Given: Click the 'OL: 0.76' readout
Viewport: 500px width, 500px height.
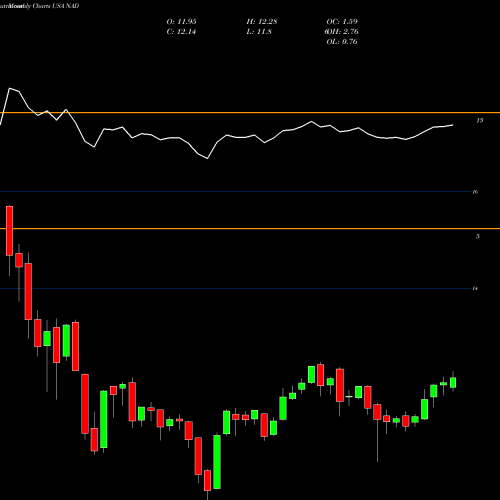Looking at the screenshot, I should (x=342, y=42).
